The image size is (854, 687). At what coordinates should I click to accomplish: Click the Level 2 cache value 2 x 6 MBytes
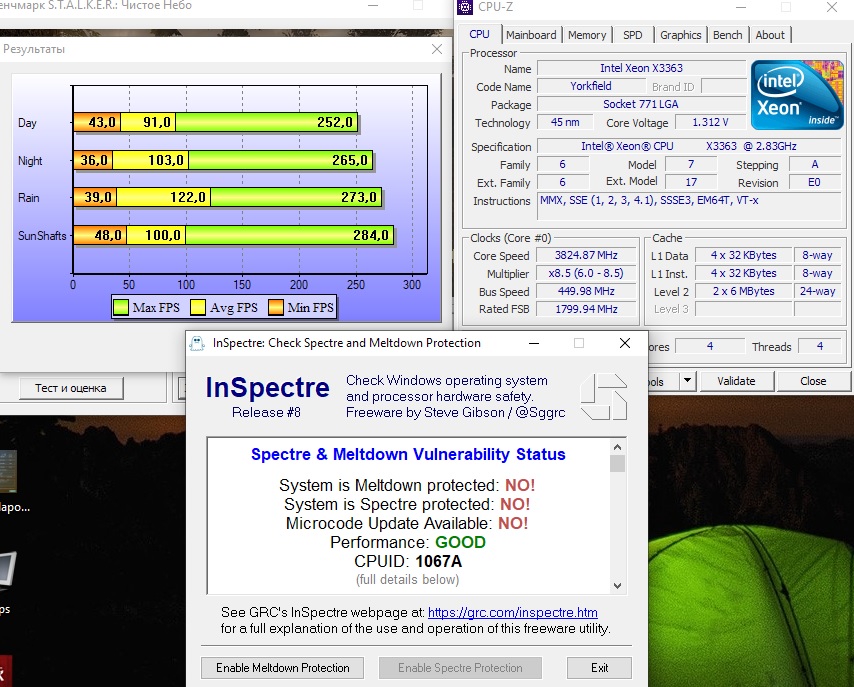click(743, 291)
